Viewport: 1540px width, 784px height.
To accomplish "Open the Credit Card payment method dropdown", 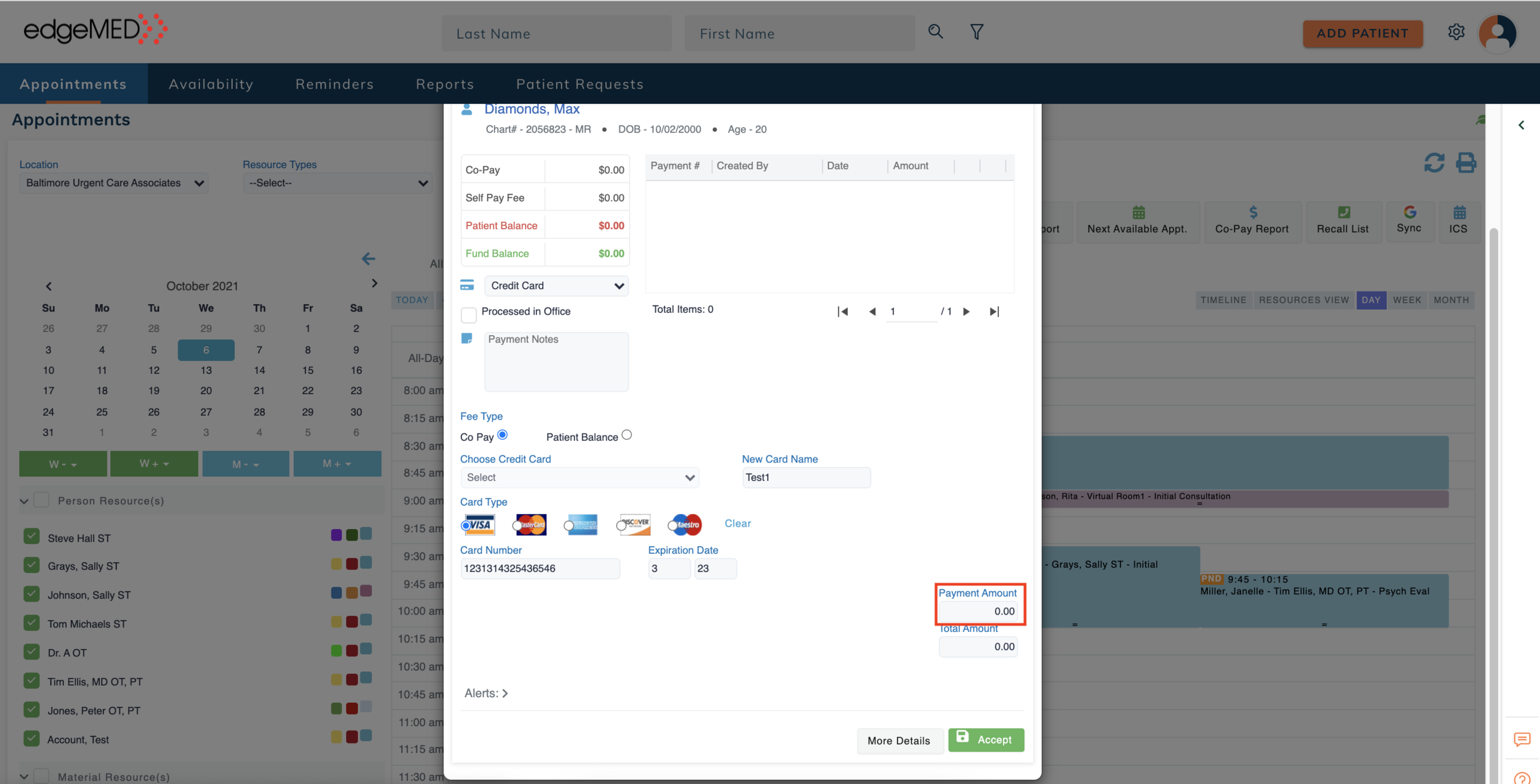I will click(556, 286).
